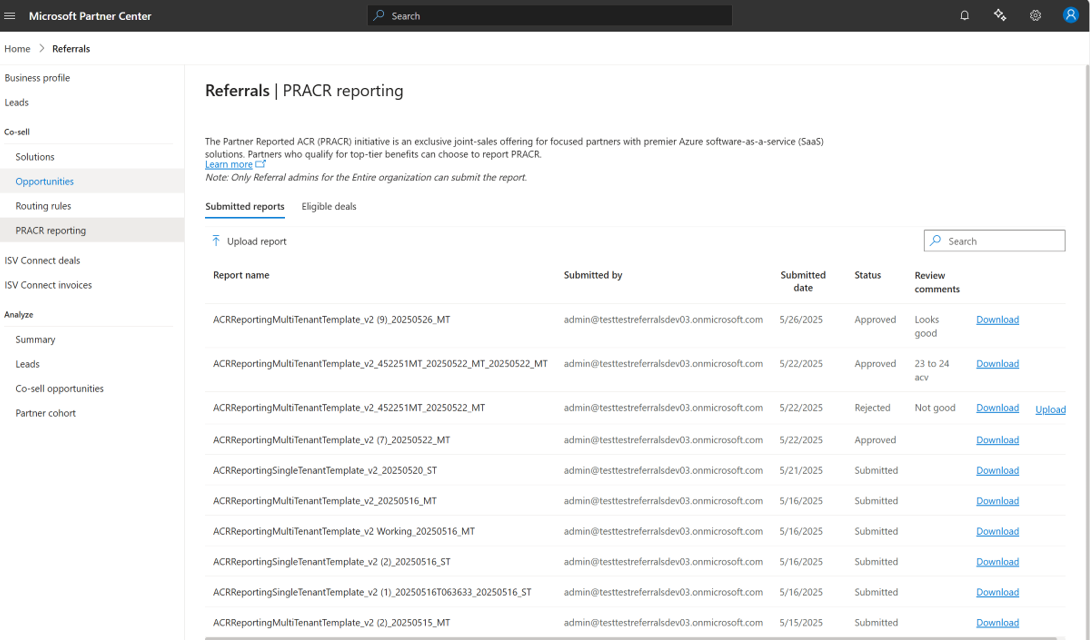Download the rejected 452251MT_20250522_MT report
The image size is (1090, 640).
998,408
